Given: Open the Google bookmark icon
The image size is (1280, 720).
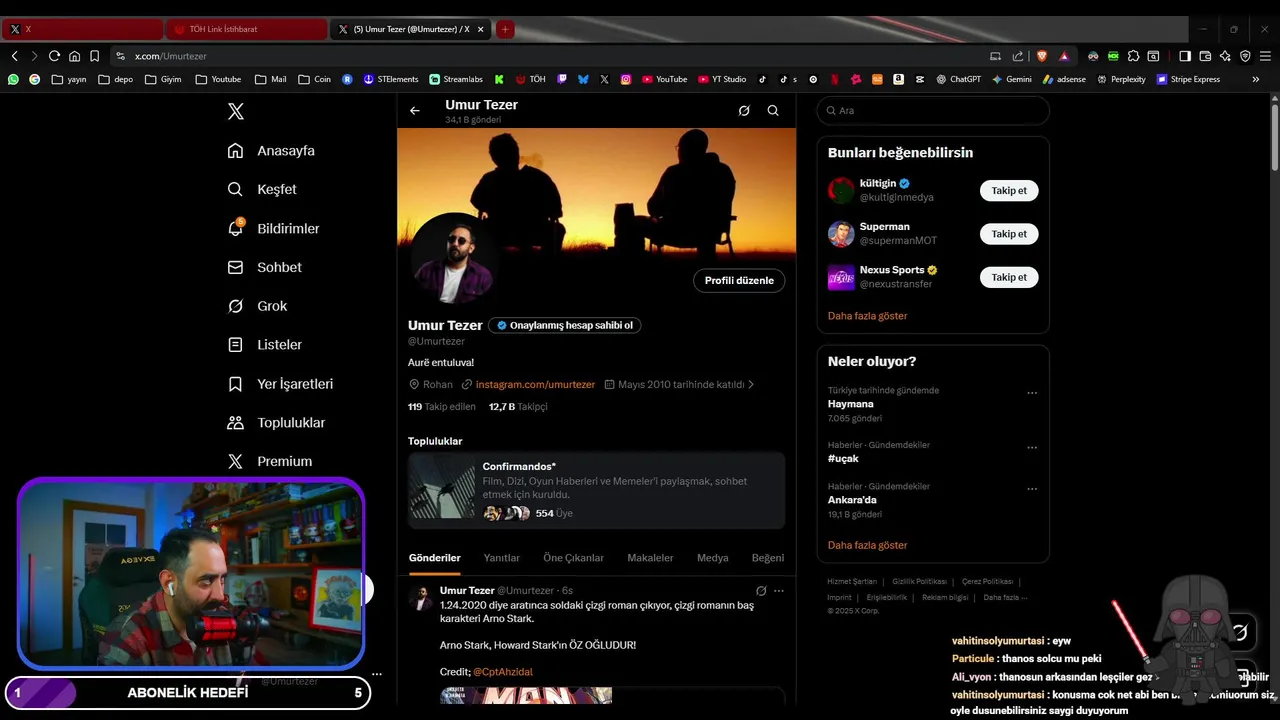Looking at the screenshot, I should (35, 79).
